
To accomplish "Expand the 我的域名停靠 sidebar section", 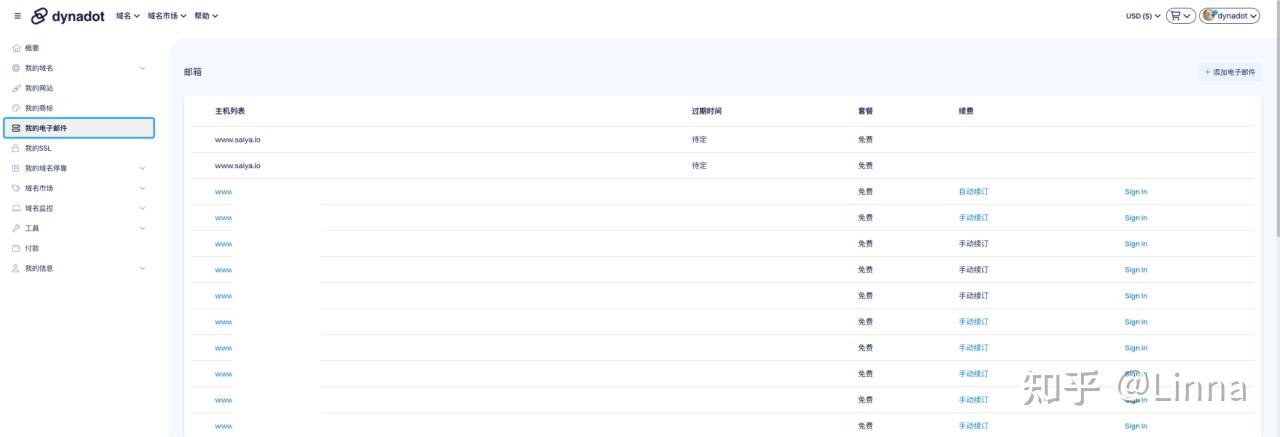I will click(142, 168).
